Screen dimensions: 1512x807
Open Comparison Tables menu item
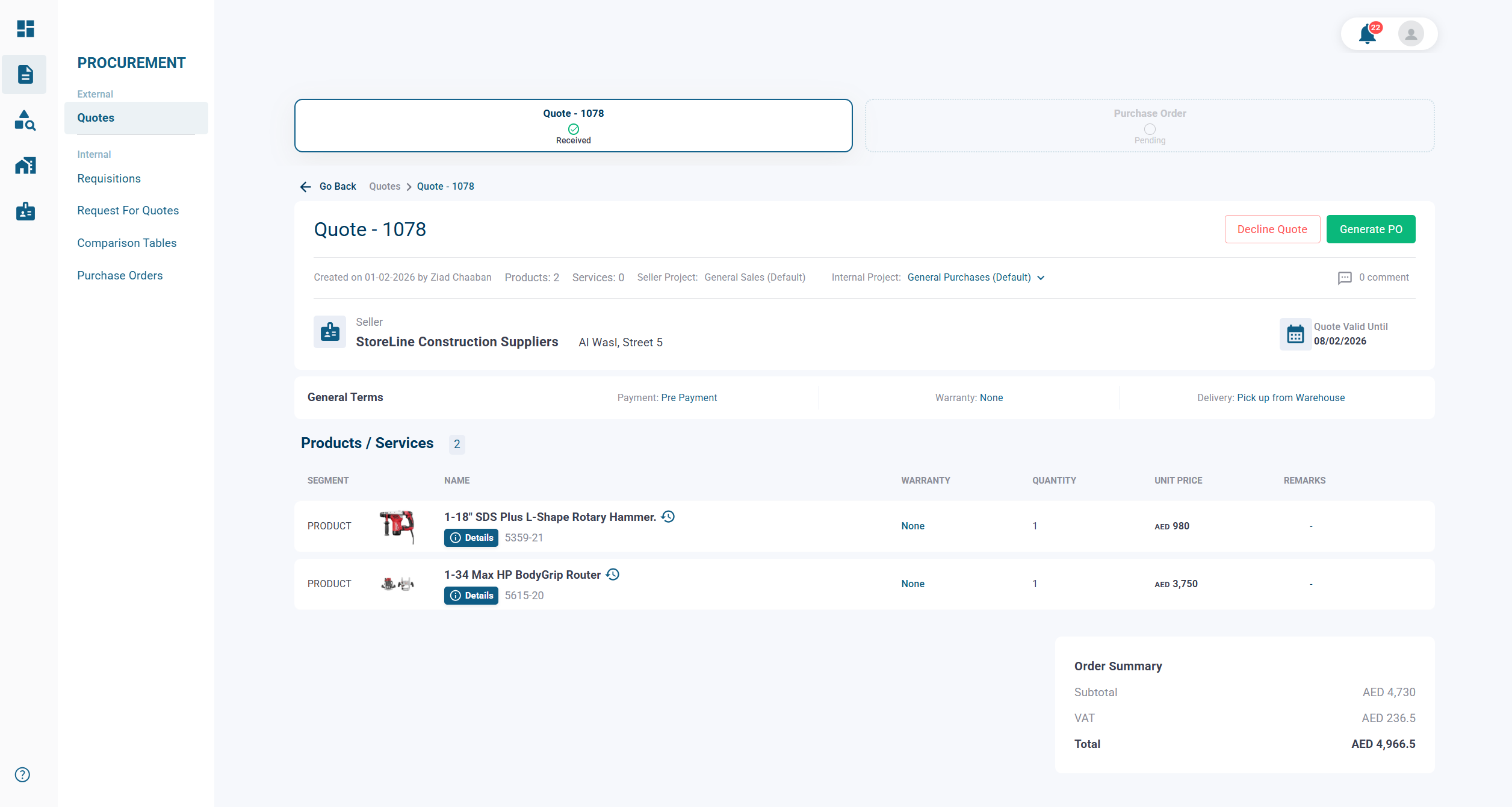point(126,243)
